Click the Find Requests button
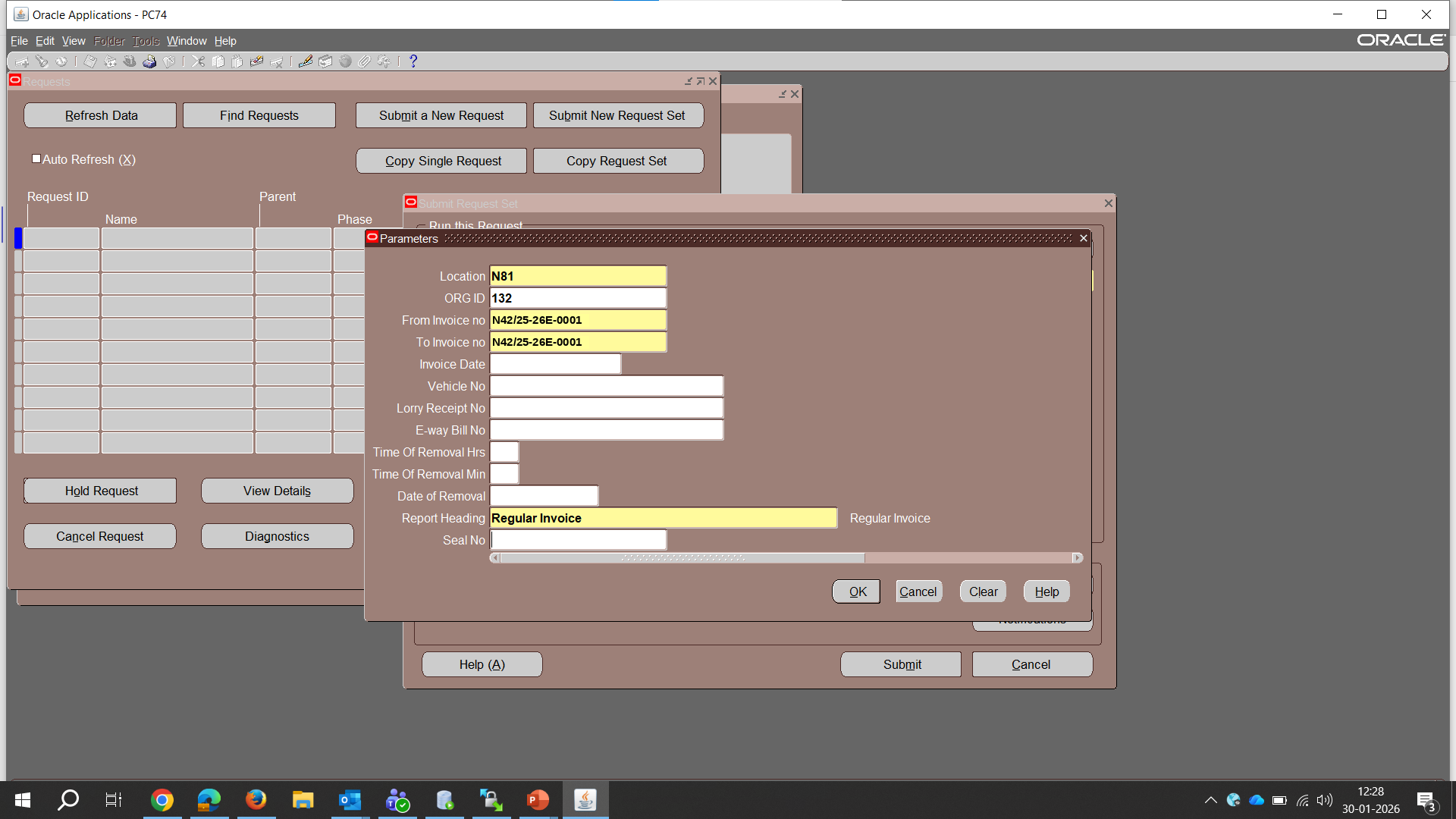The image size is (1456, 819). click(259, 115)
